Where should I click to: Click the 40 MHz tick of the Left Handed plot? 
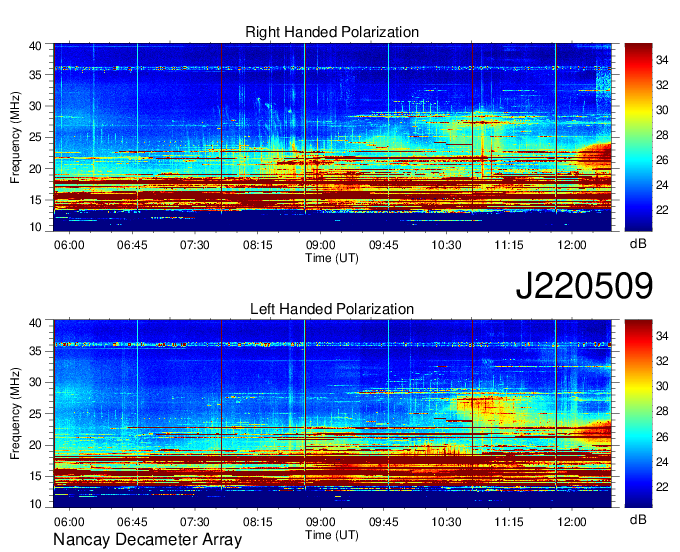tap(35, 322)
